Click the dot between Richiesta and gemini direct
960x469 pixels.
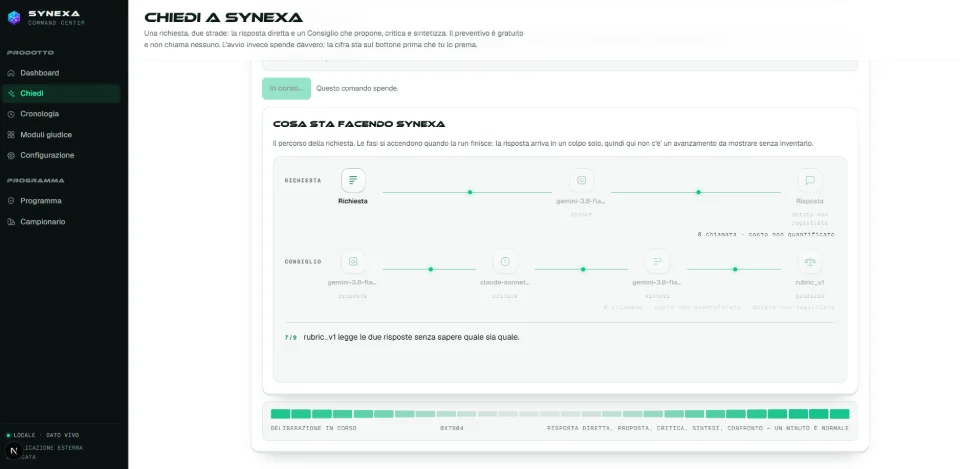click(470, 192)
